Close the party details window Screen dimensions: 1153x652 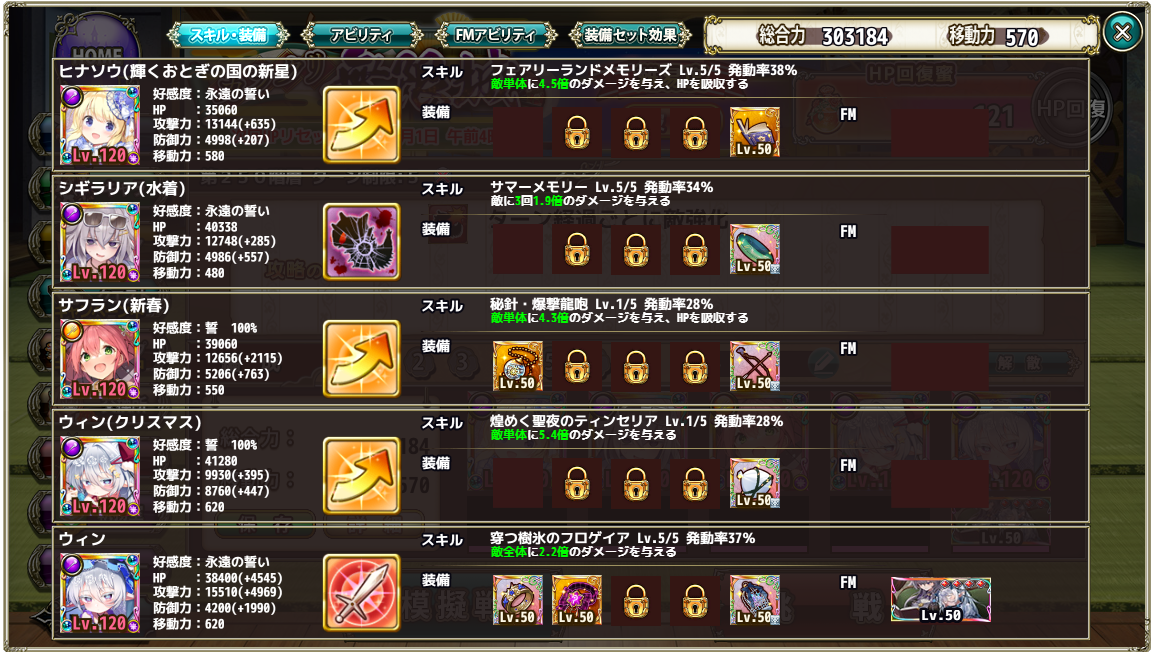[x=1122, y=32]
